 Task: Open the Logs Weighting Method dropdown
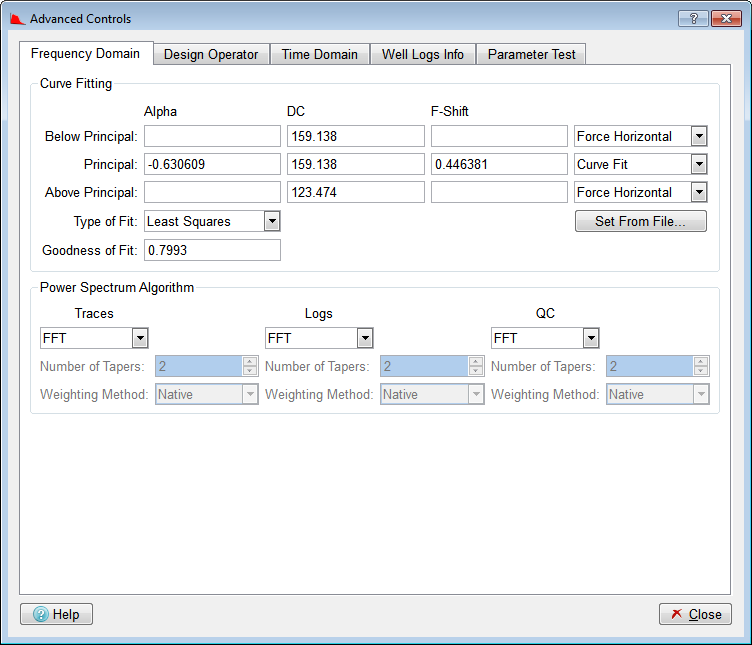tap(432, 394)
